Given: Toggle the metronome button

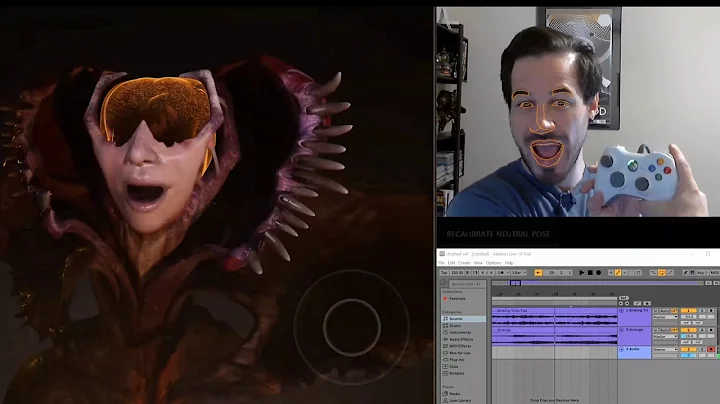Looking at the screenshot, I should [x=501, y=273].
